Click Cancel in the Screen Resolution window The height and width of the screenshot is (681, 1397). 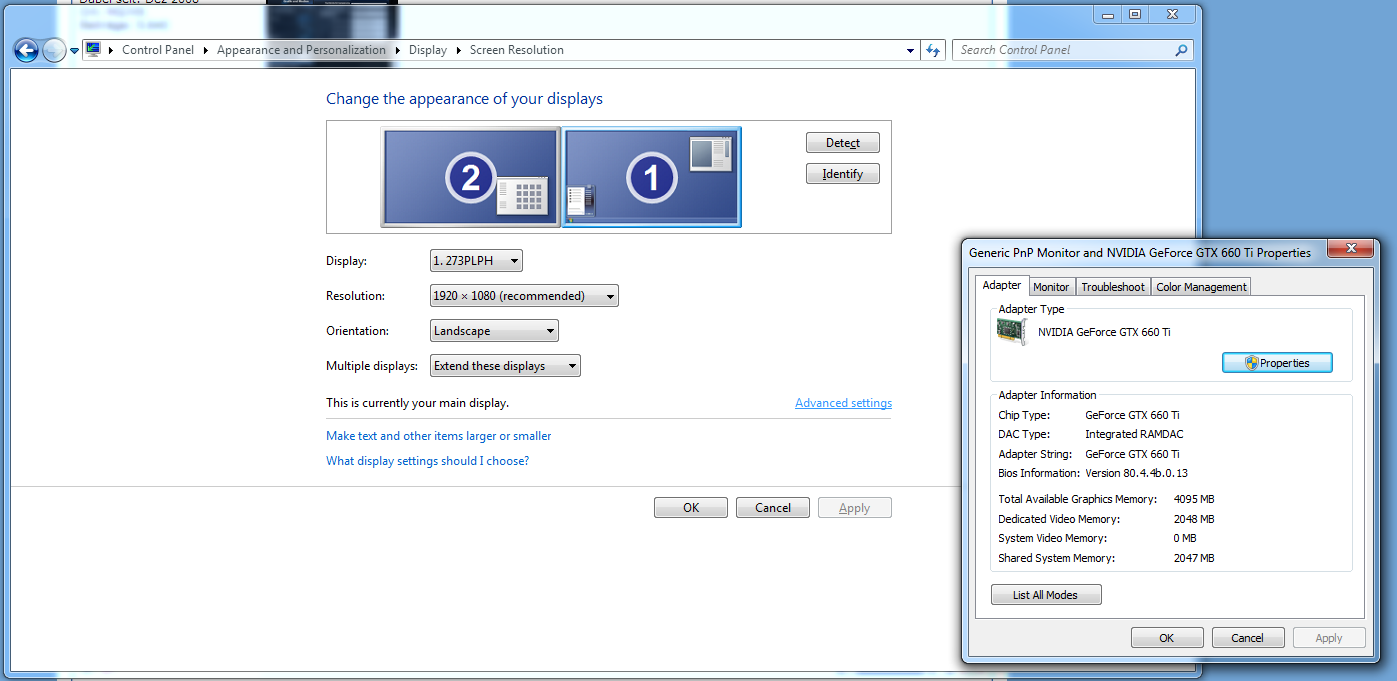coord(773,508)
